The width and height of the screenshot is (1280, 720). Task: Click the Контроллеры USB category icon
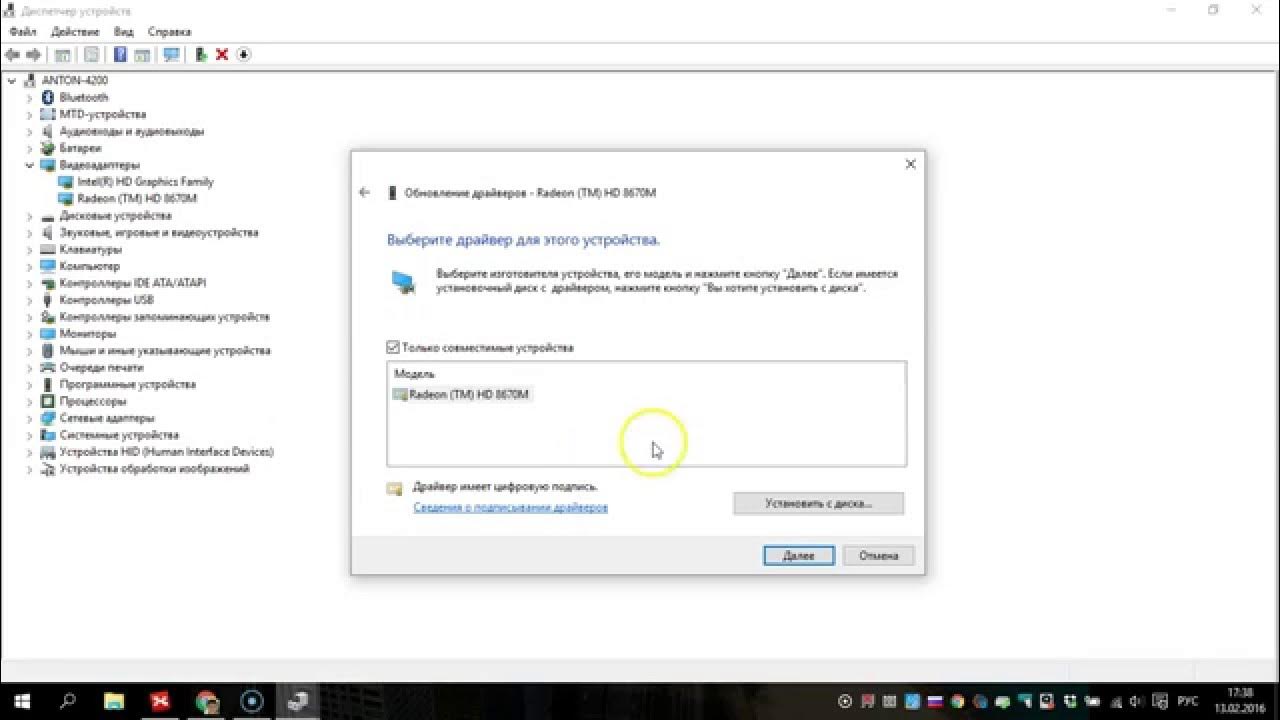click(47, 300)
